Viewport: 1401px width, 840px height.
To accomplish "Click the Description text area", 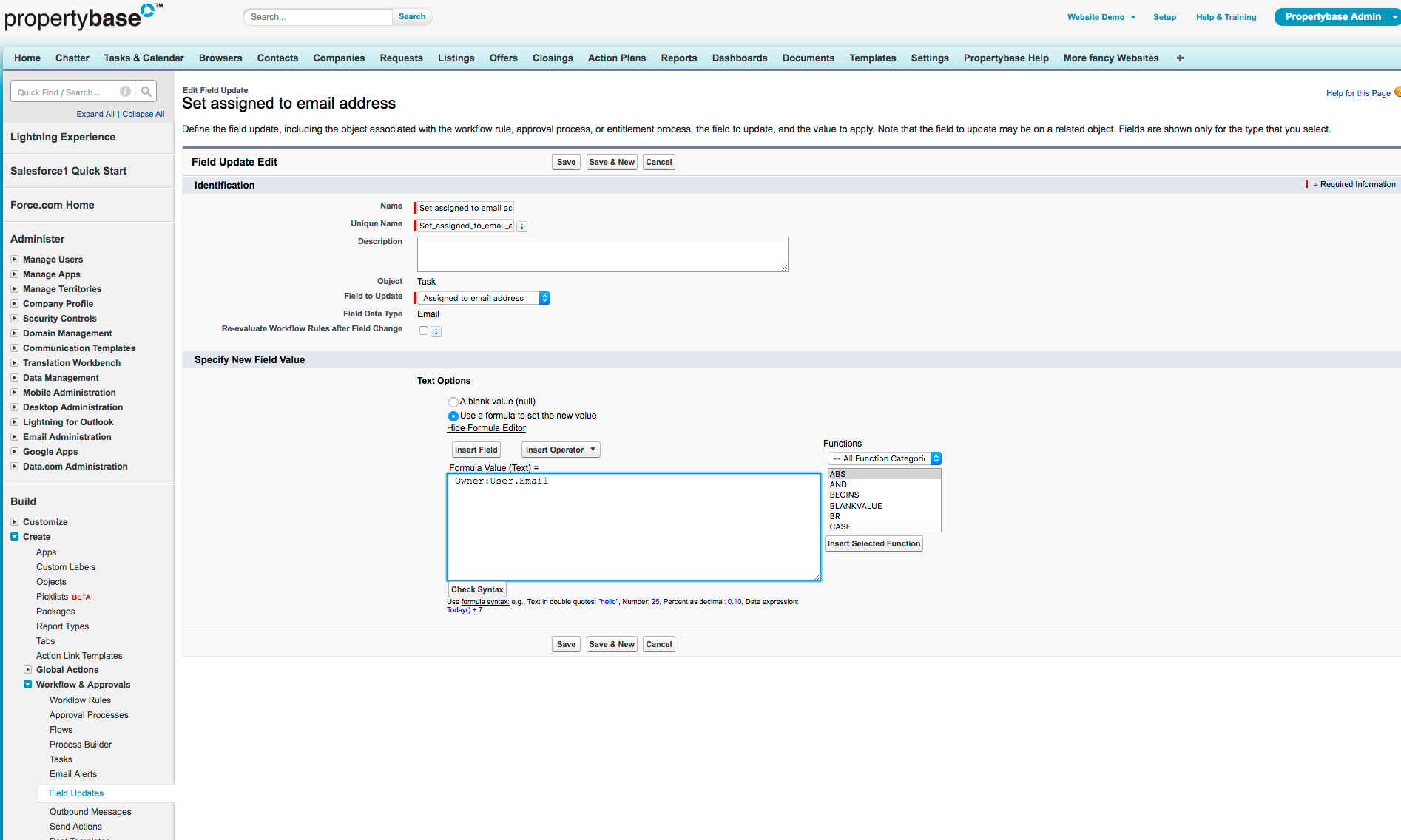I will 603,254.
